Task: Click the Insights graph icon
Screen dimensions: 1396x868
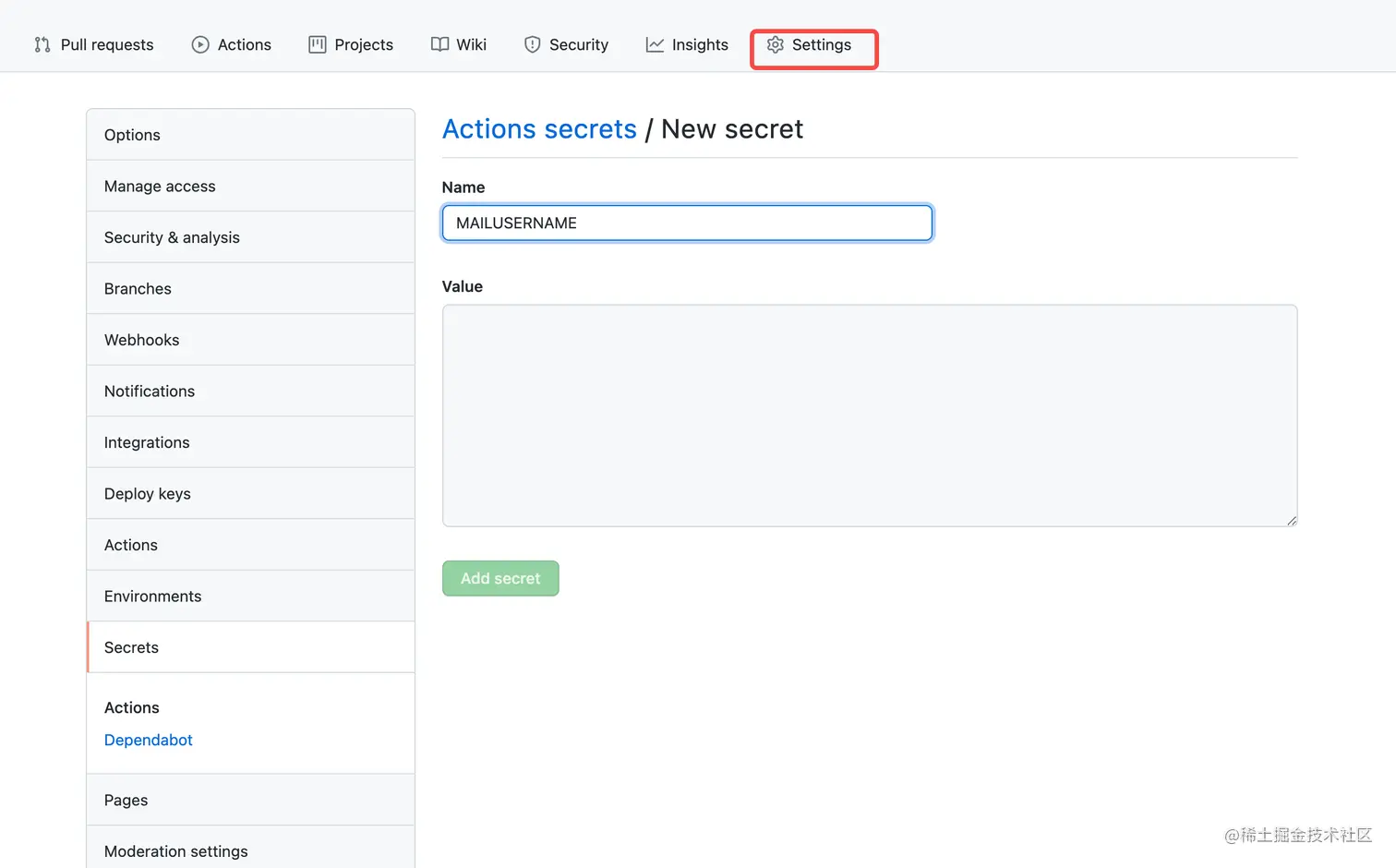Action: click(655, 44)
